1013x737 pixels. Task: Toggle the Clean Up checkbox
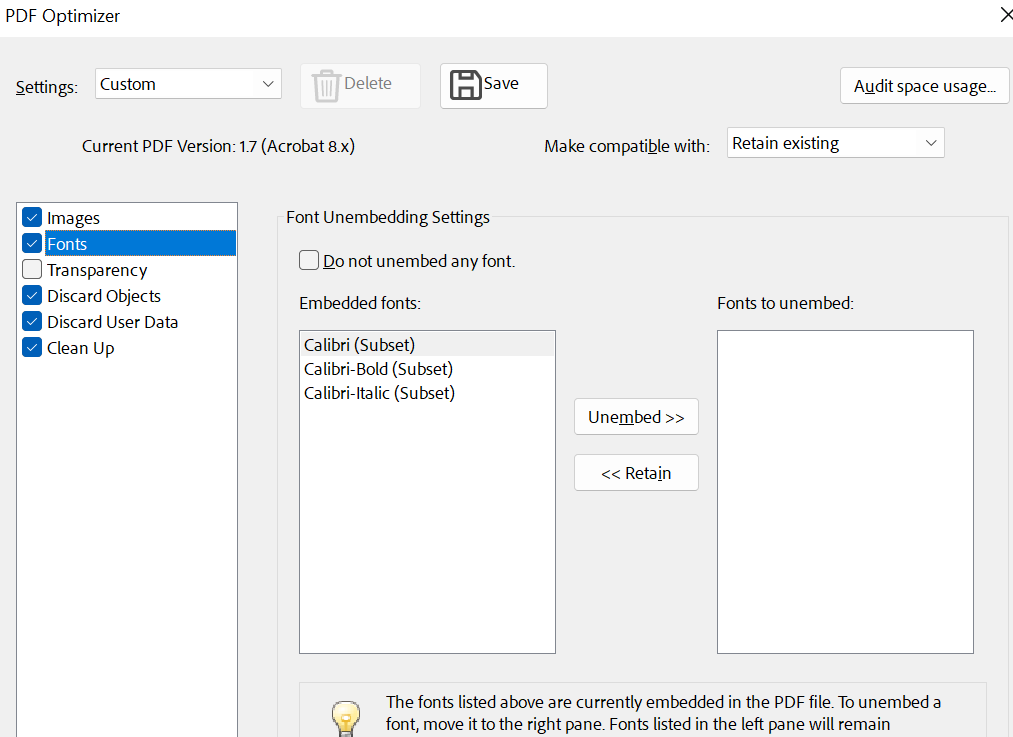coord(32,348)
